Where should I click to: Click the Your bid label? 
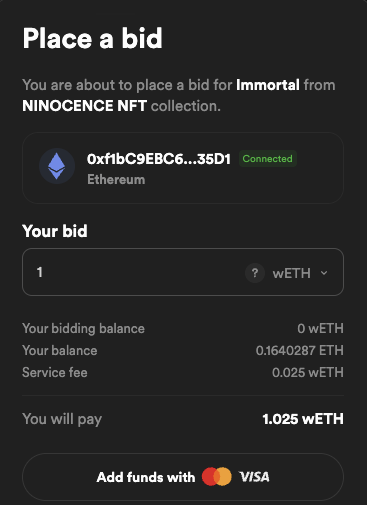pyautogui.click(x=55, y=231)
